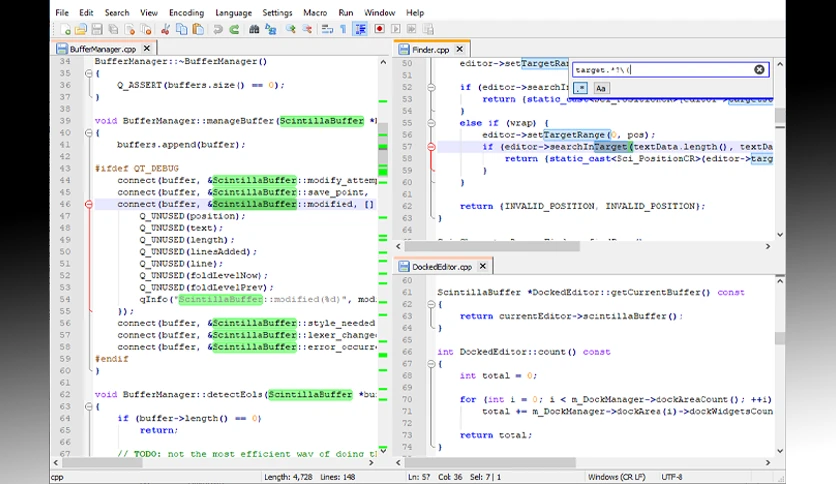836x484 pixels.
Task: Click BufferManager vertical scrollbar thumb
Action: point(383,148)
